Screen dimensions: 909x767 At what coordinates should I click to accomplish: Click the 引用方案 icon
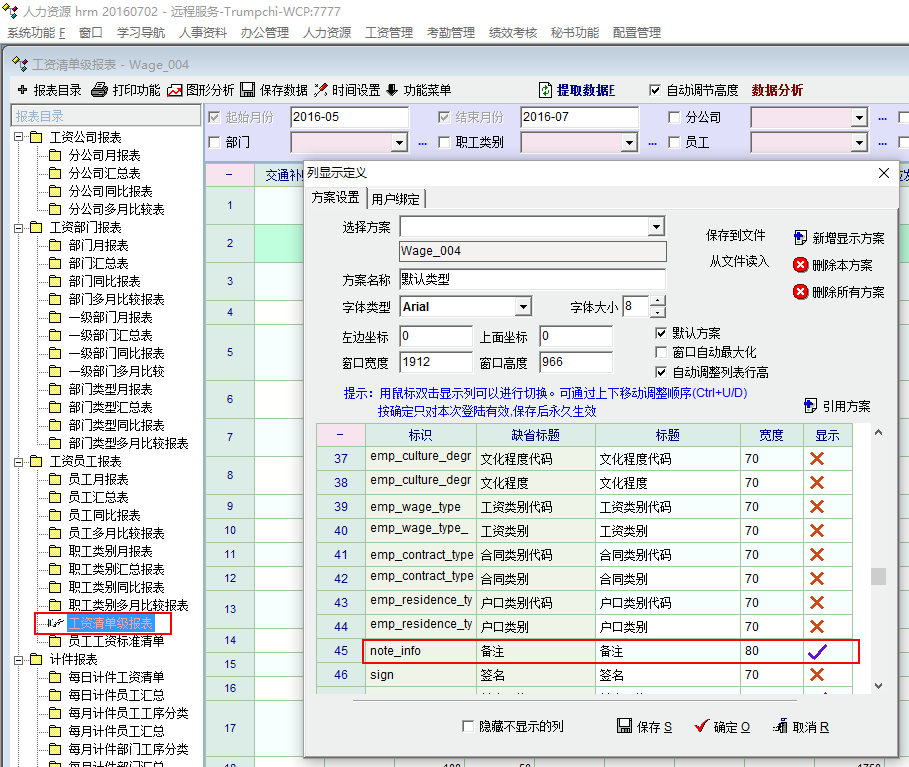tap(810, 406)
